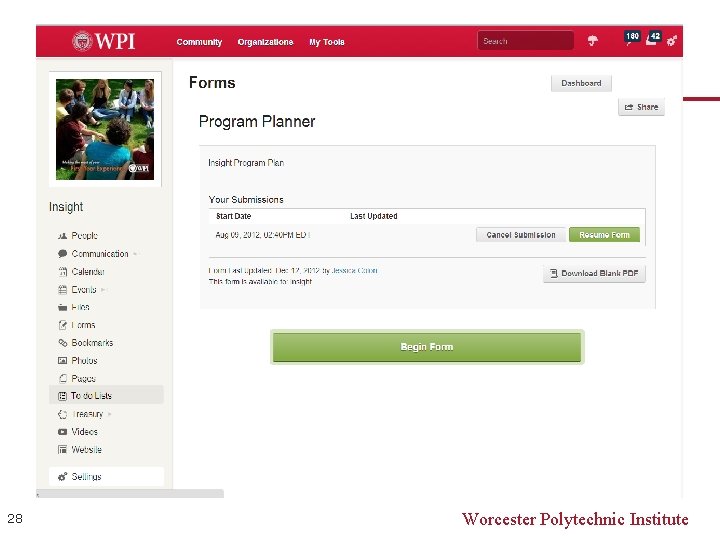Image resolution: width=720 pixels, height=540 pixels.
Task: Open the Organizations menu
Action: [265, 42]
